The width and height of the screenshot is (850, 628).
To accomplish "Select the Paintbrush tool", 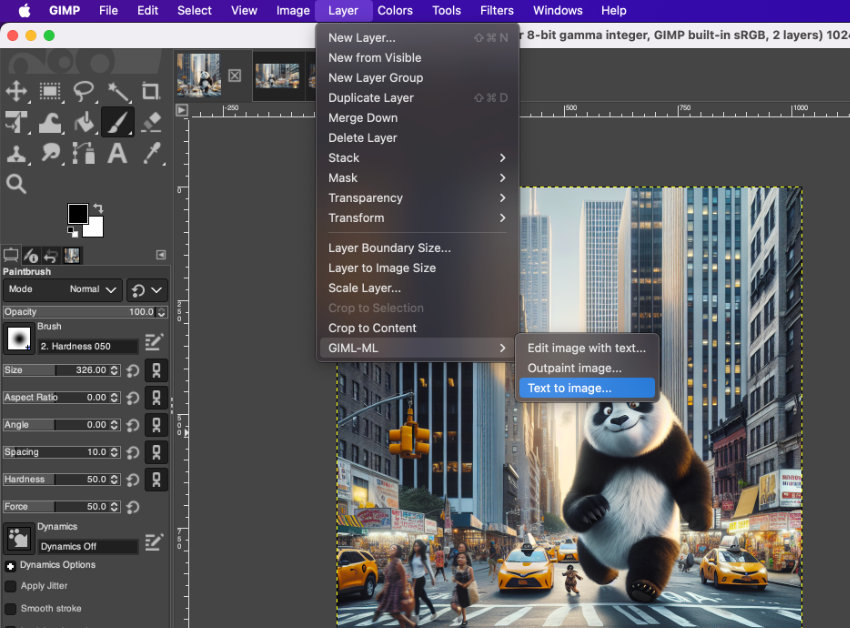I will point(118,122).
